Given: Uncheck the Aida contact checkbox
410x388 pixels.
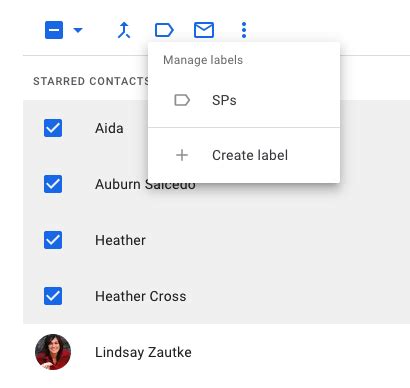Looking at the screenshot, I should tap(53, 128).
